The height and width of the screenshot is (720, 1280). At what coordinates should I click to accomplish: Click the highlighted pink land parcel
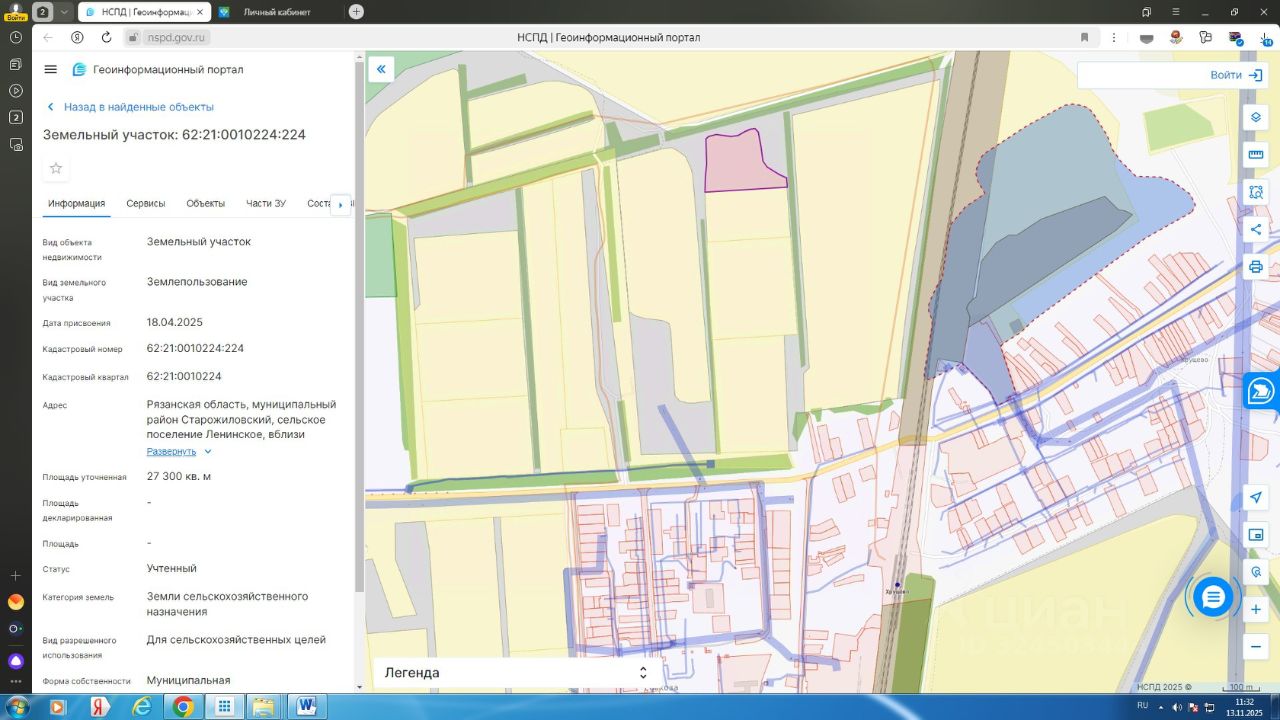(740, 165)
